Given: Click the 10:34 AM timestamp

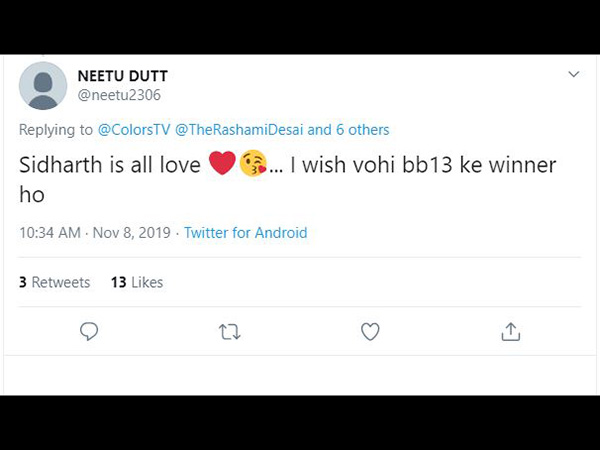Looking at the screenshot, I should click(50, 233).
